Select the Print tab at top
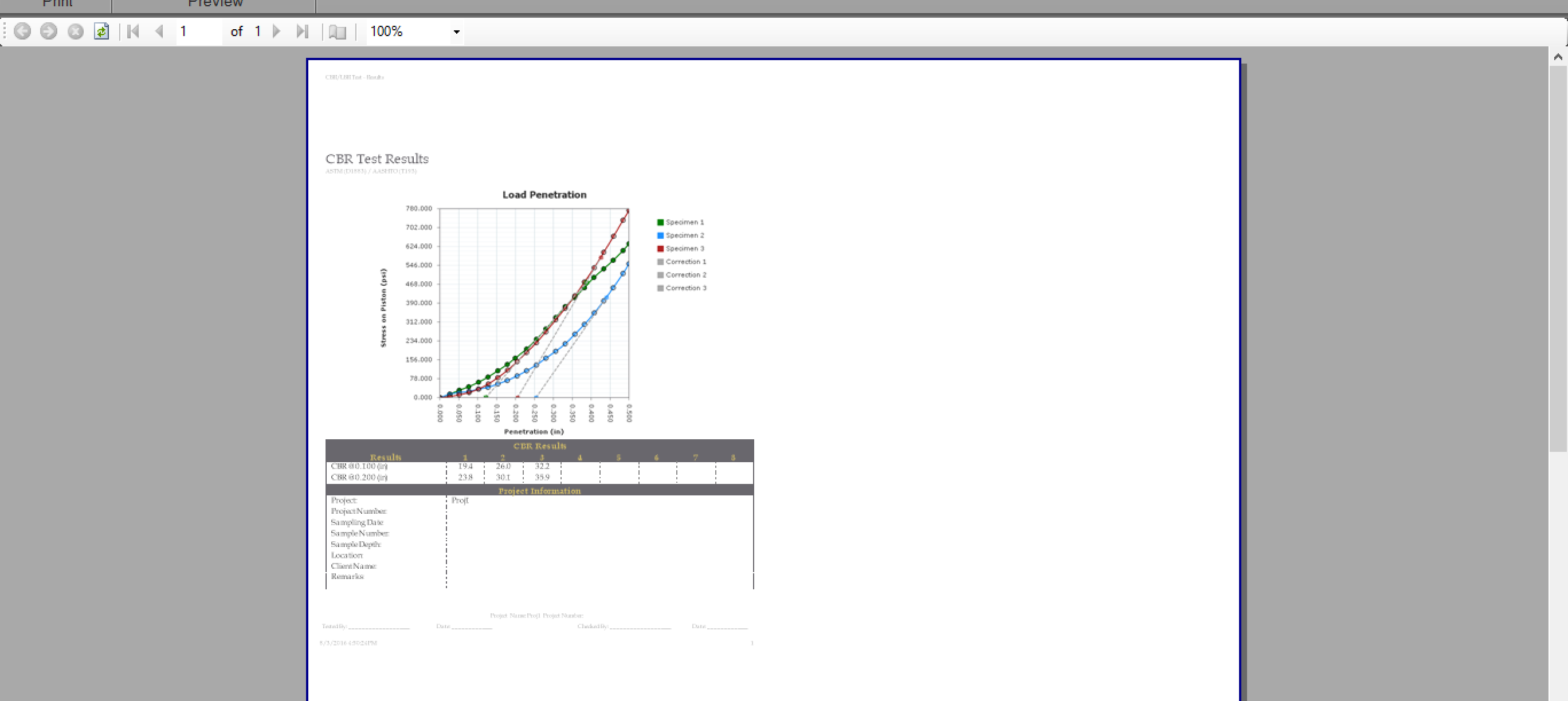The image size is (1568, 701). point(58,3)
